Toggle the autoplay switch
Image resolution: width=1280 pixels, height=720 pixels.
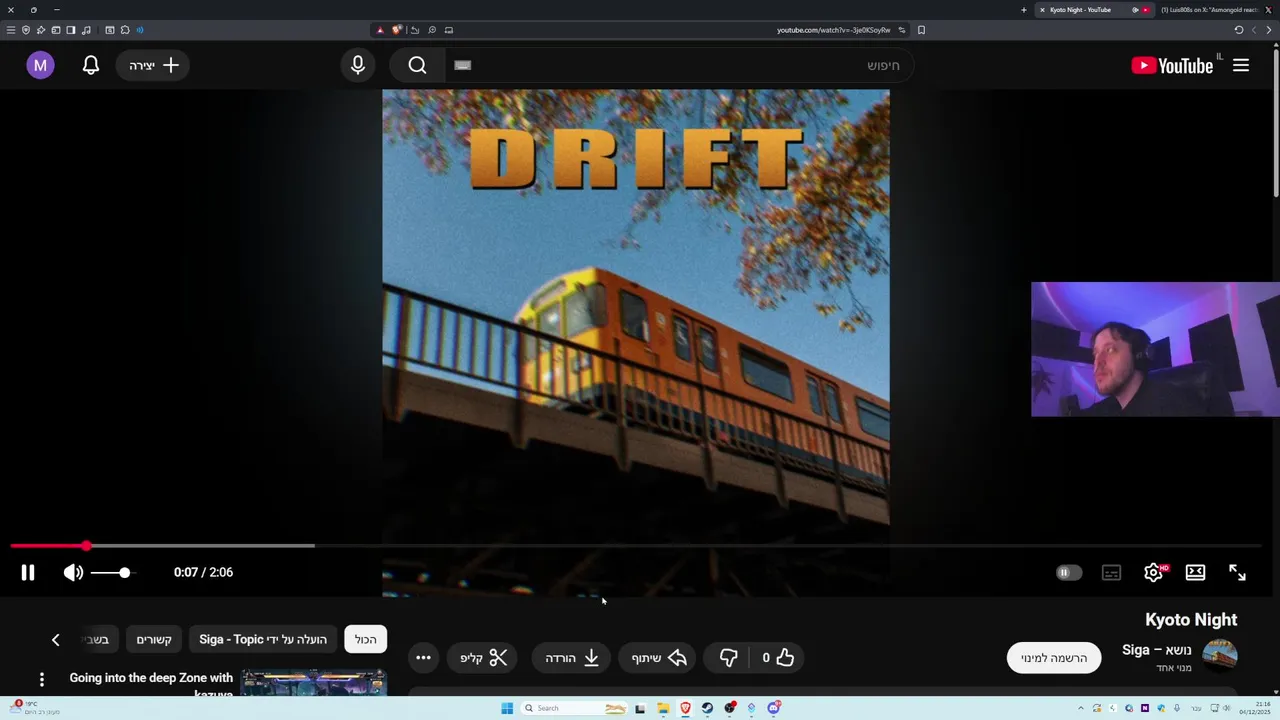(x=1069, y=572)
